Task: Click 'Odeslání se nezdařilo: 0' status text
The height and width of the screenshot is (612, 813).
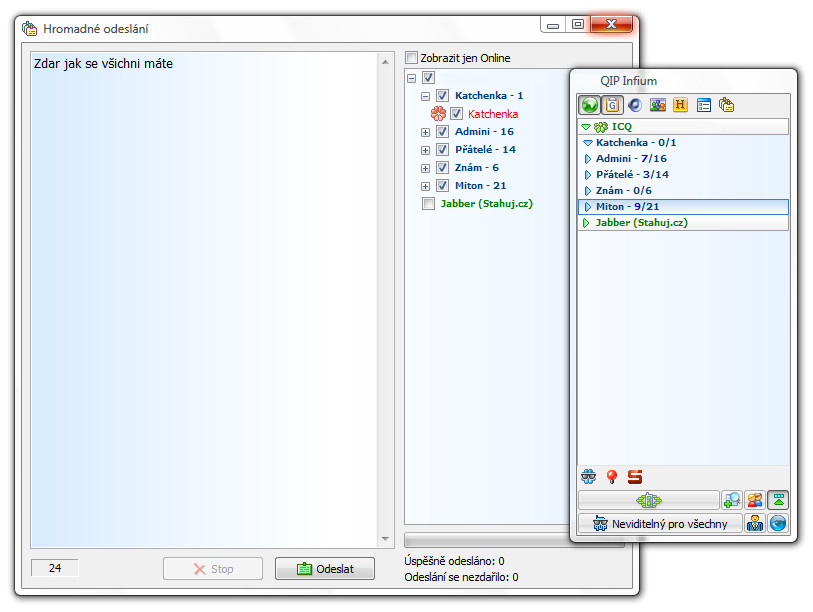Action: point(461,577)
